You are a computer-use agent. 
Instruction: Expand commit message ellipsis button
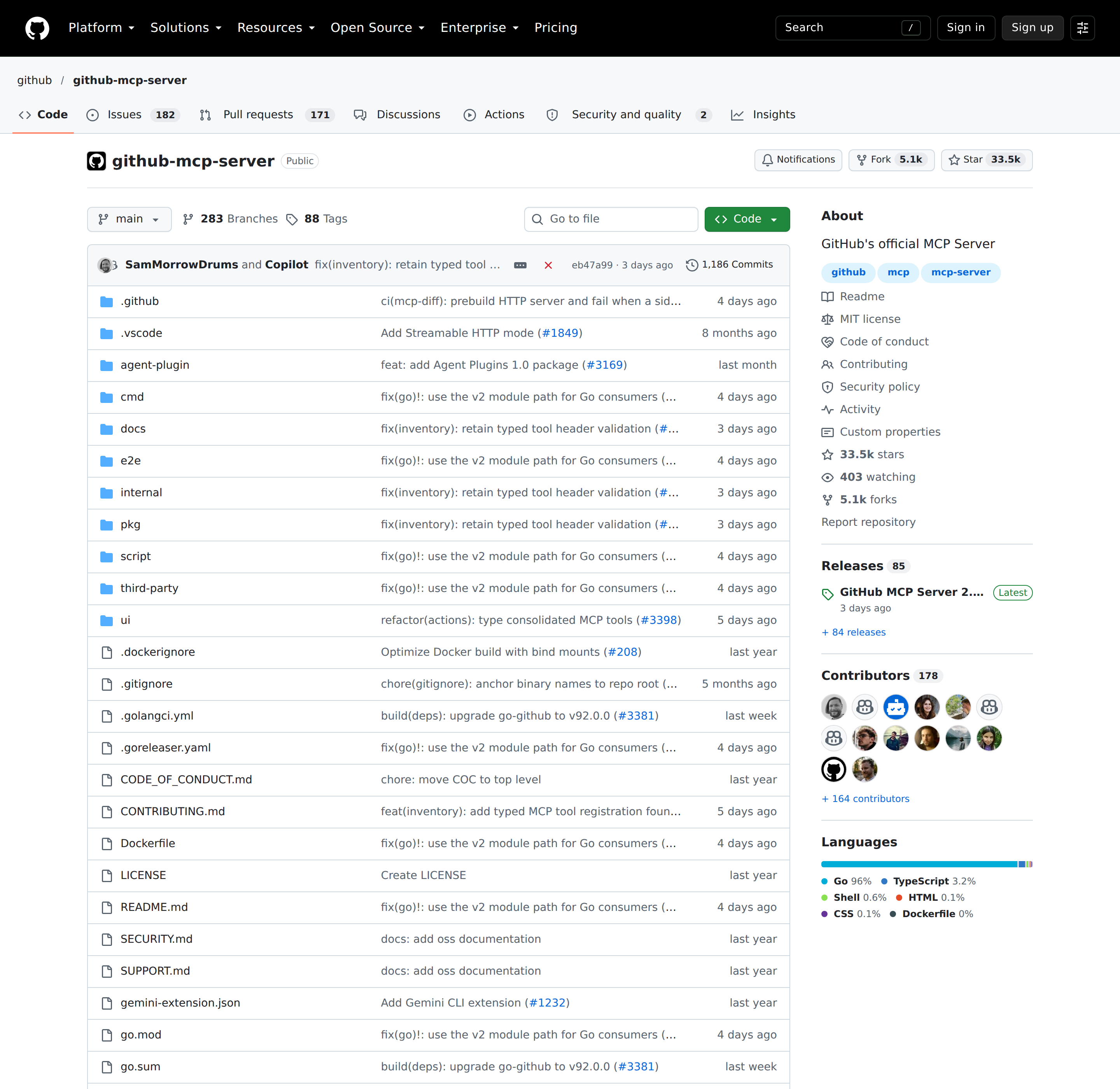coord(520,265)
